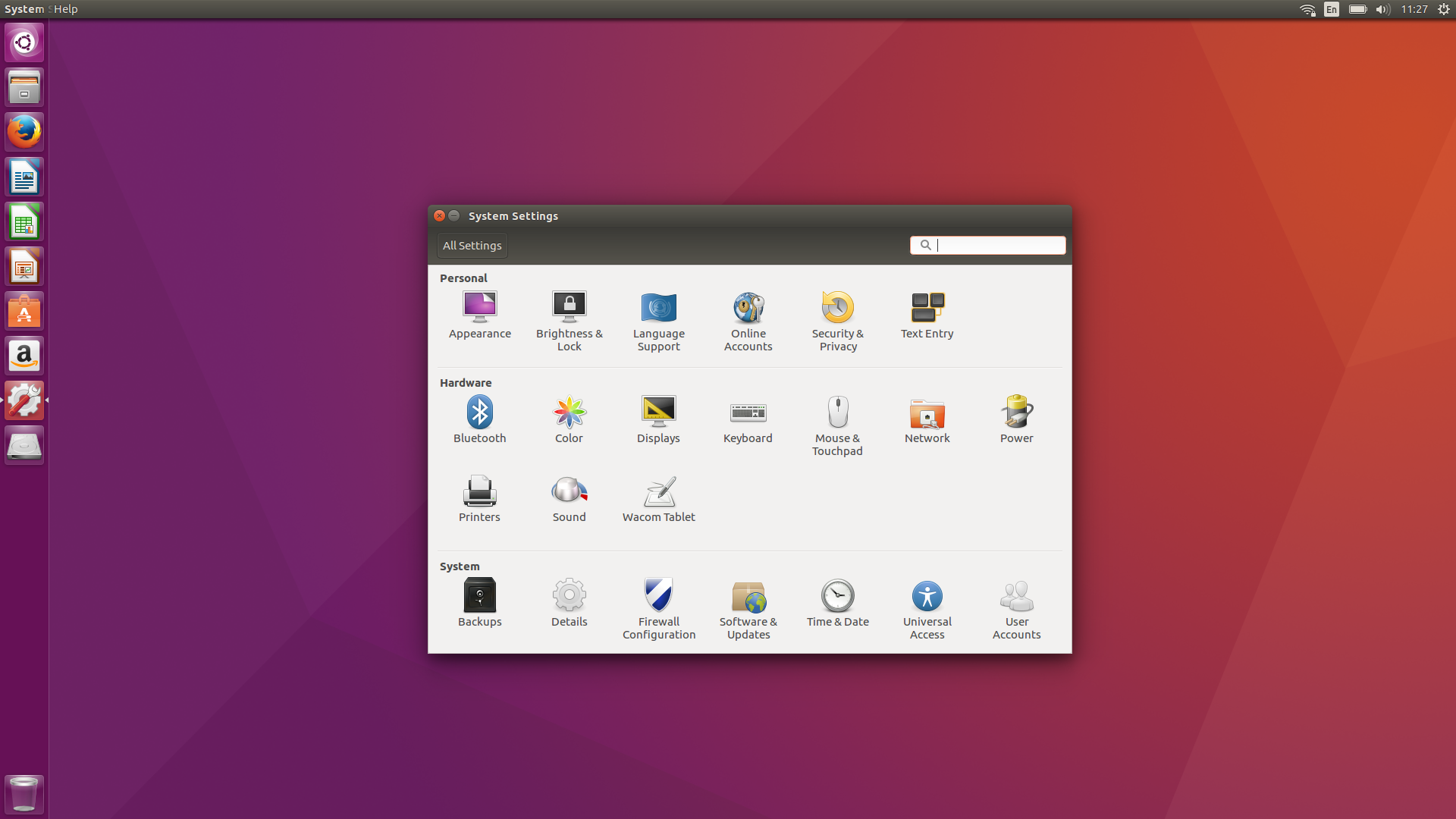Launch Firefox from the dock

(24, 132)
